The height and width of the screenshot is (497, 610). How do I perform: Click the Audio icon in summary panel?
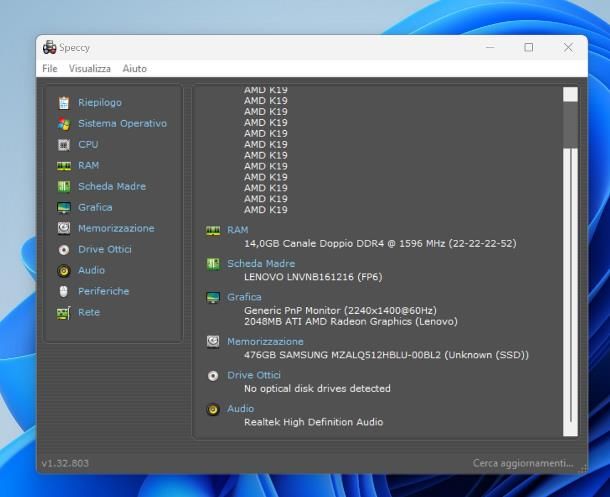click(x=213, y=409)
